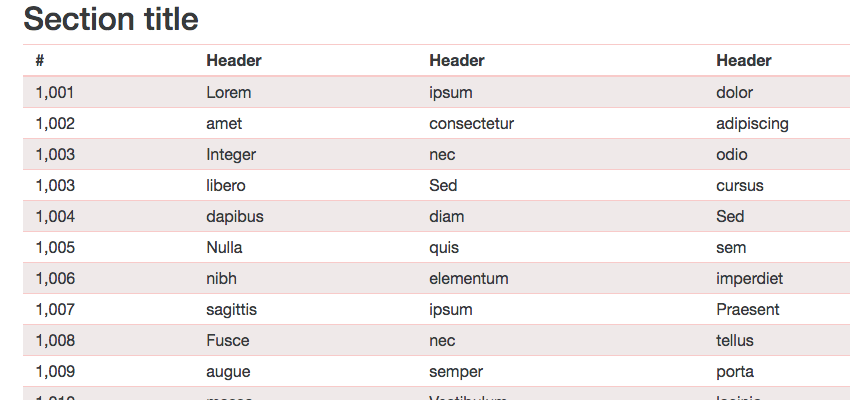
Task: Select the elementum cell
Action: 469,279
